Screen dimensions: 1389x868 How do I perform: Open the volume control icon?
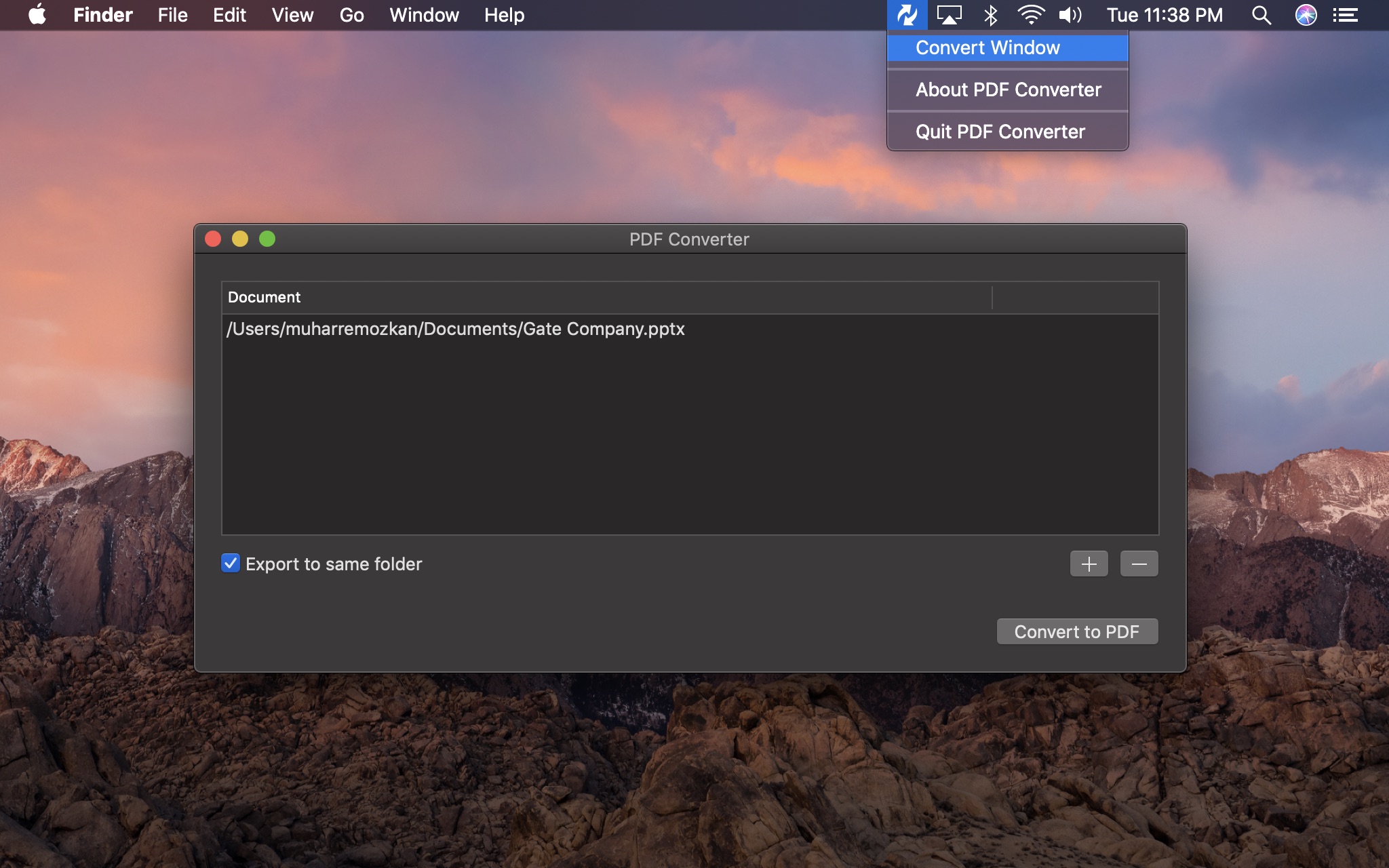(x=1070, y=15)
